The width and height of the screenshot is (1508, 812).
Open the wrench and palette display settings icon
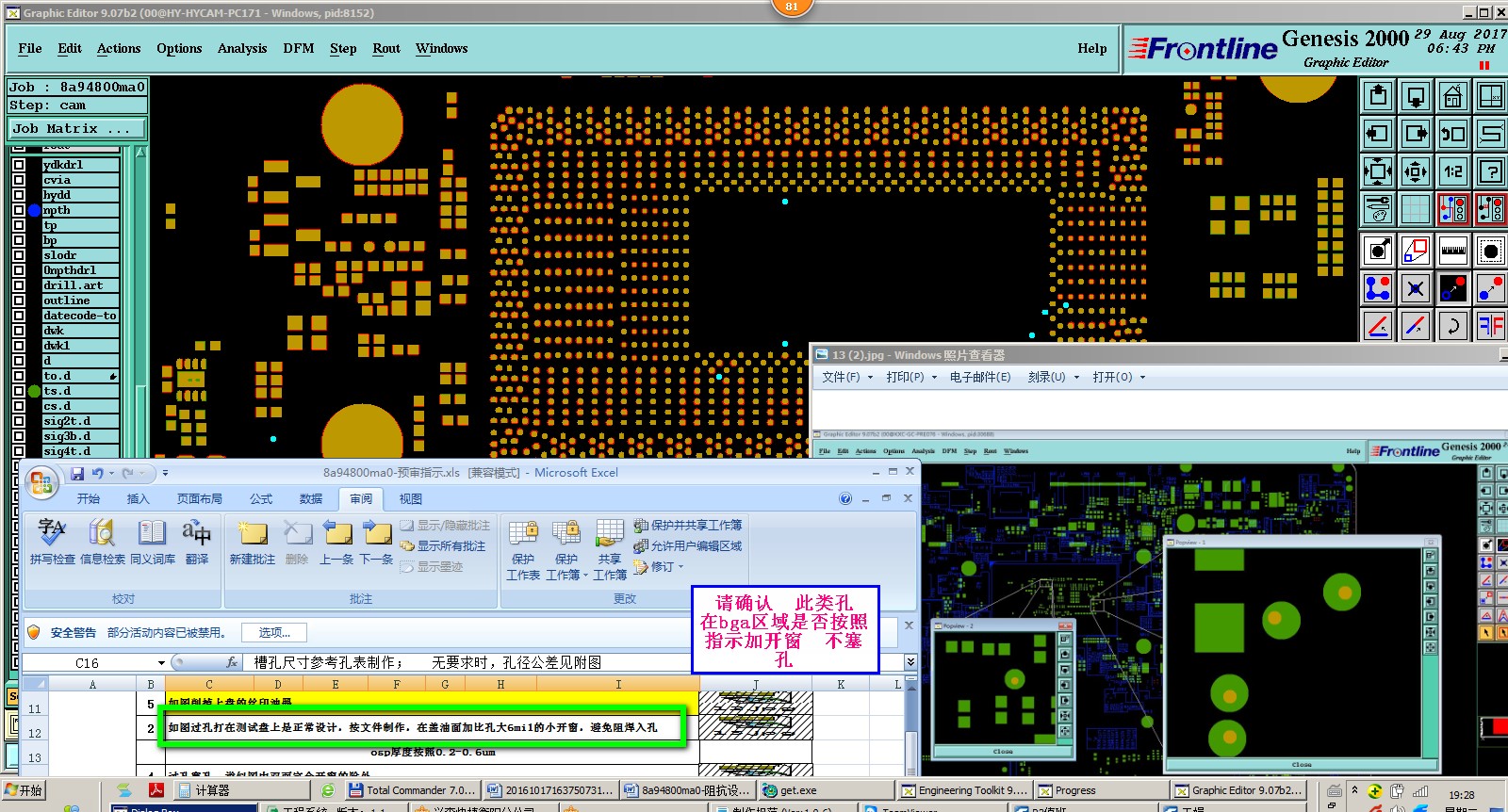pyautogui.click(x=1378, y=209)
